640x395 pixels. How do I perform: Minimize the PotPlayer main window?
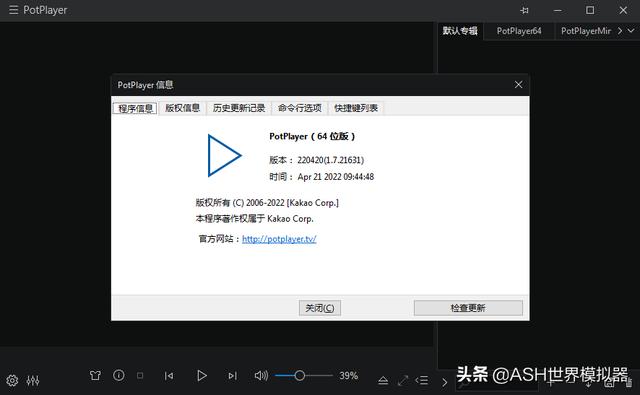[558, 10]
